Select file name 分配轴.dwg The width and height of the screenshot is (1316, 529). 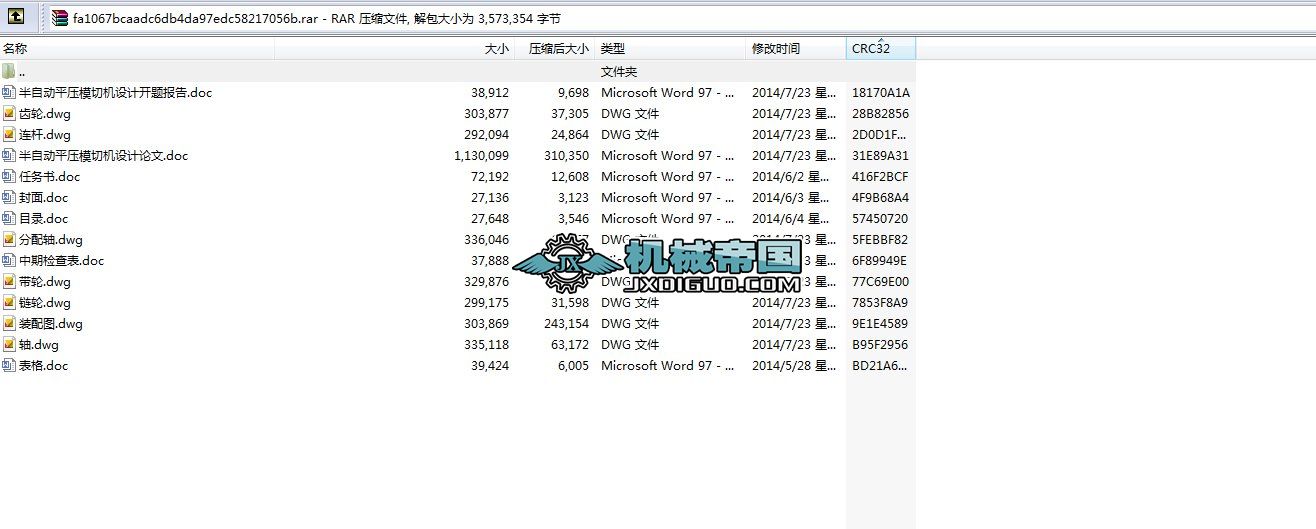coord(51,239)
